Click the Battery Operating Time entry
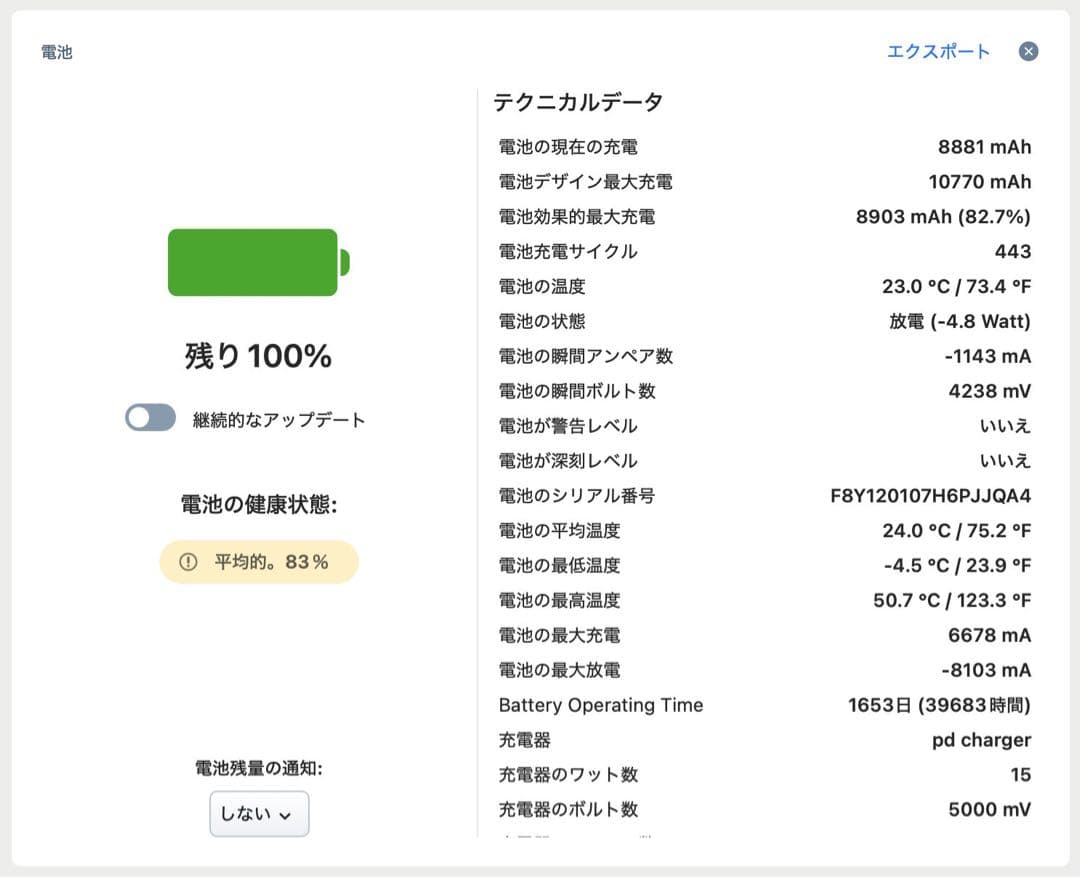Viewport: 1080px width, 877px height. tap(601, 705)
